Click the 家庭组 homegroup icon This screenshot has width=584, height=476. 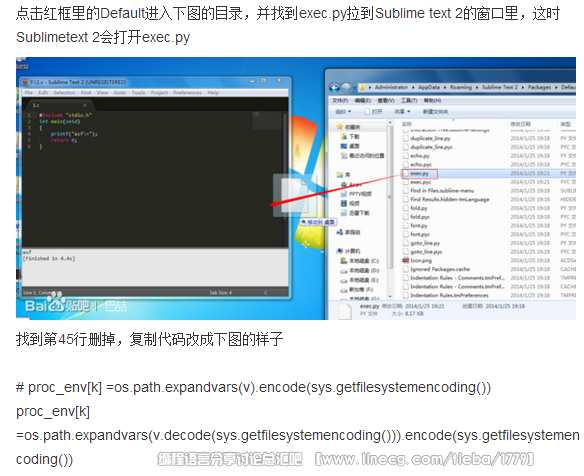pos(339,232)
